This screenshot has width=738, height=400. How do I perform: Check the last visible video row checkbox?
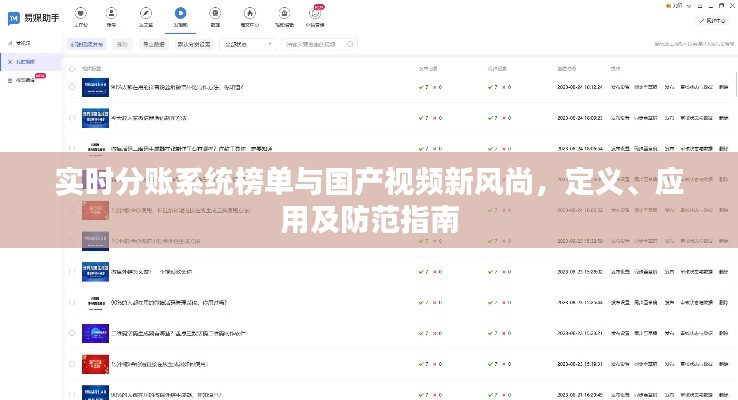pos(71,394)
